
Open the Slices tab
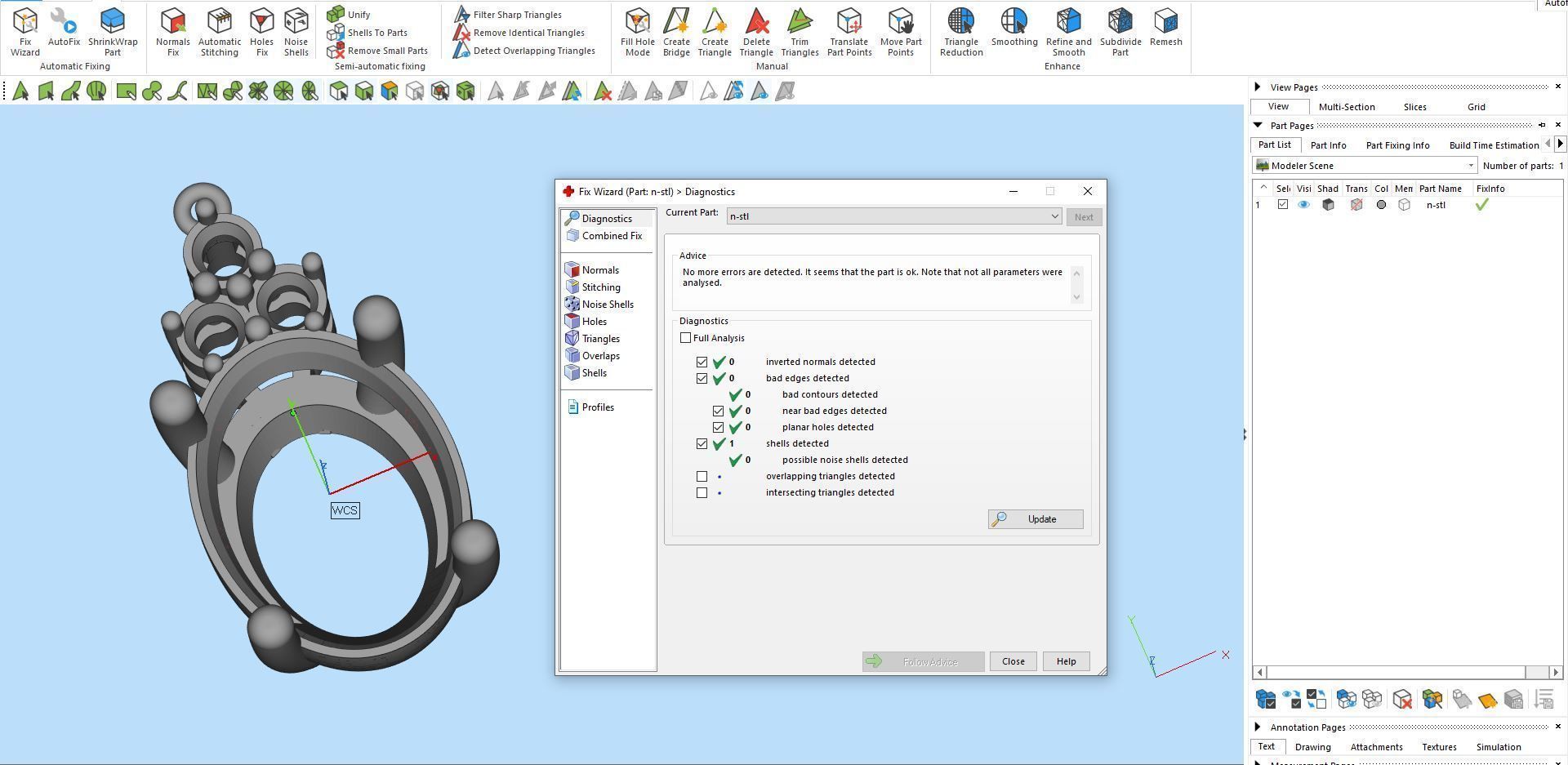tap(1415, 107)
